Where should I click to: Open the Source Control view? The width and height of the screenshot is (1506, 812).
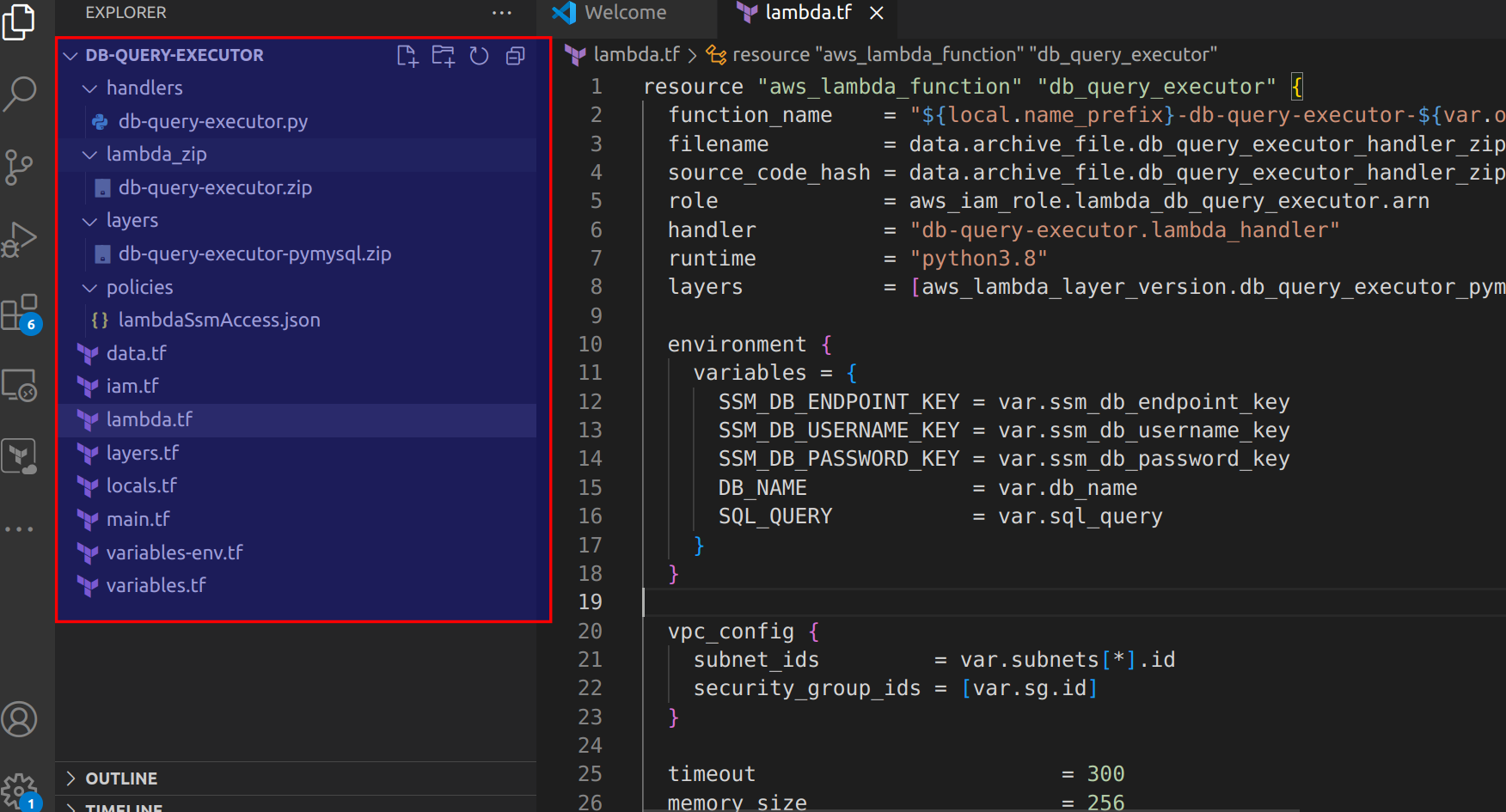tap(20, 167)
